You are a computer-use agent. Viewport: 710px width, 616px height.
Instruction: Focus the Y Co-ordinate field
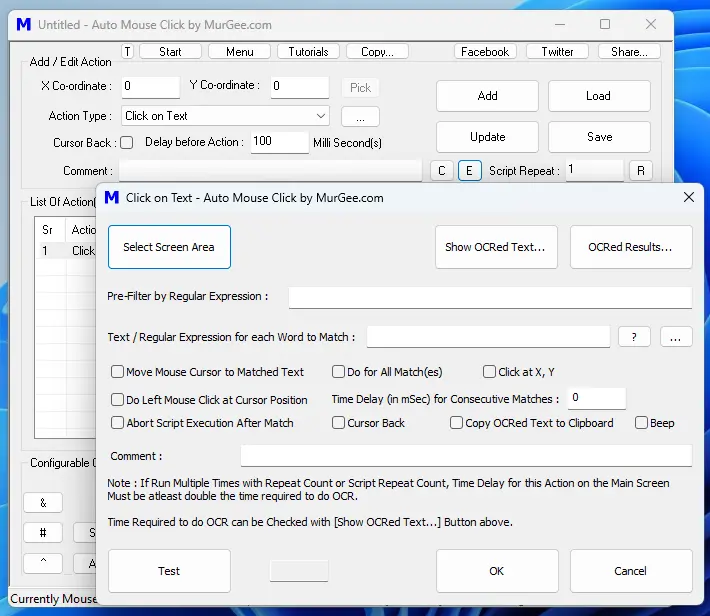tap(300, 87)
